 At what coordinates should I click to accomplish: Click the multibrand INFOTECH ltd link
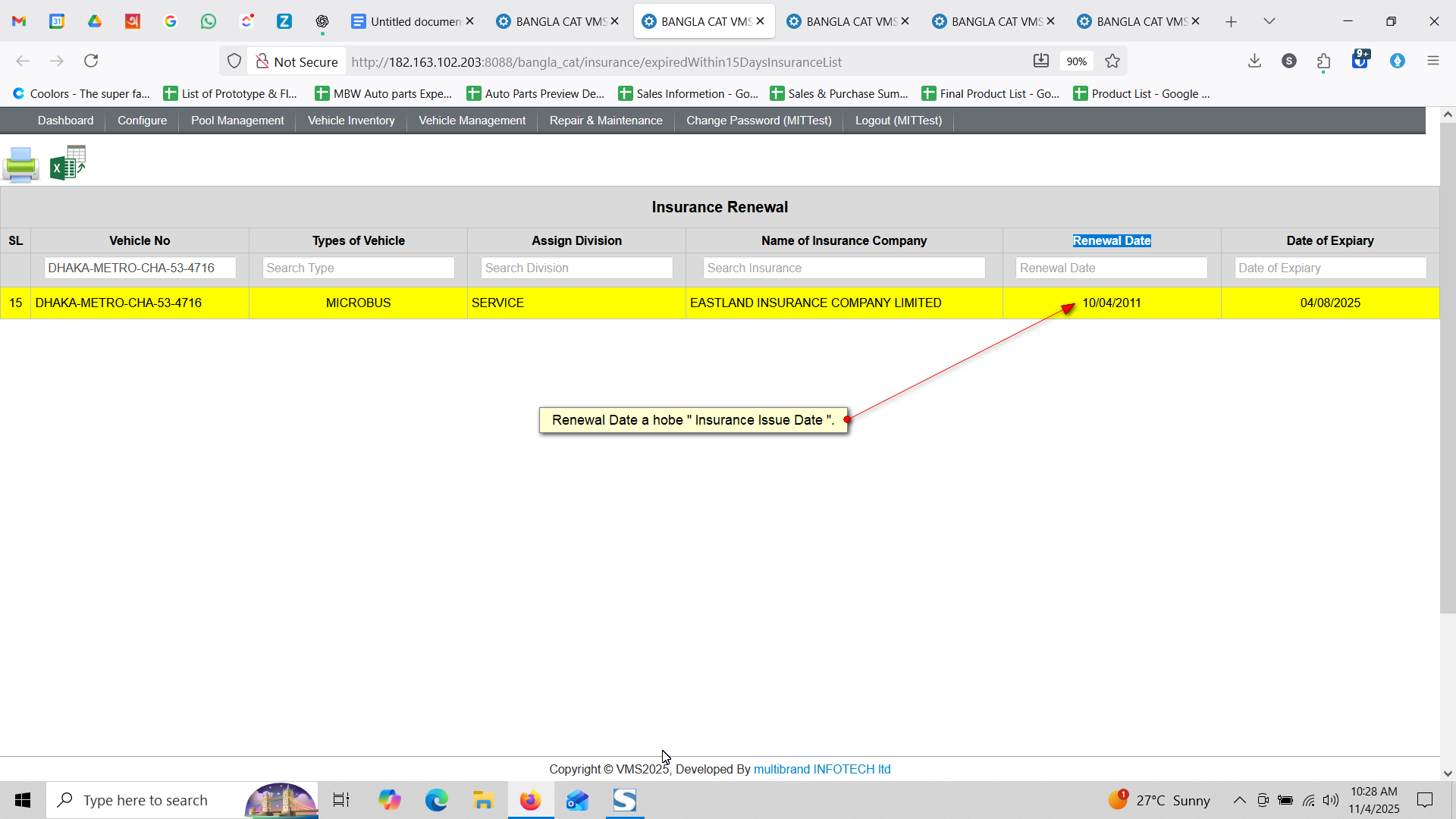click(x=822, y=769)
